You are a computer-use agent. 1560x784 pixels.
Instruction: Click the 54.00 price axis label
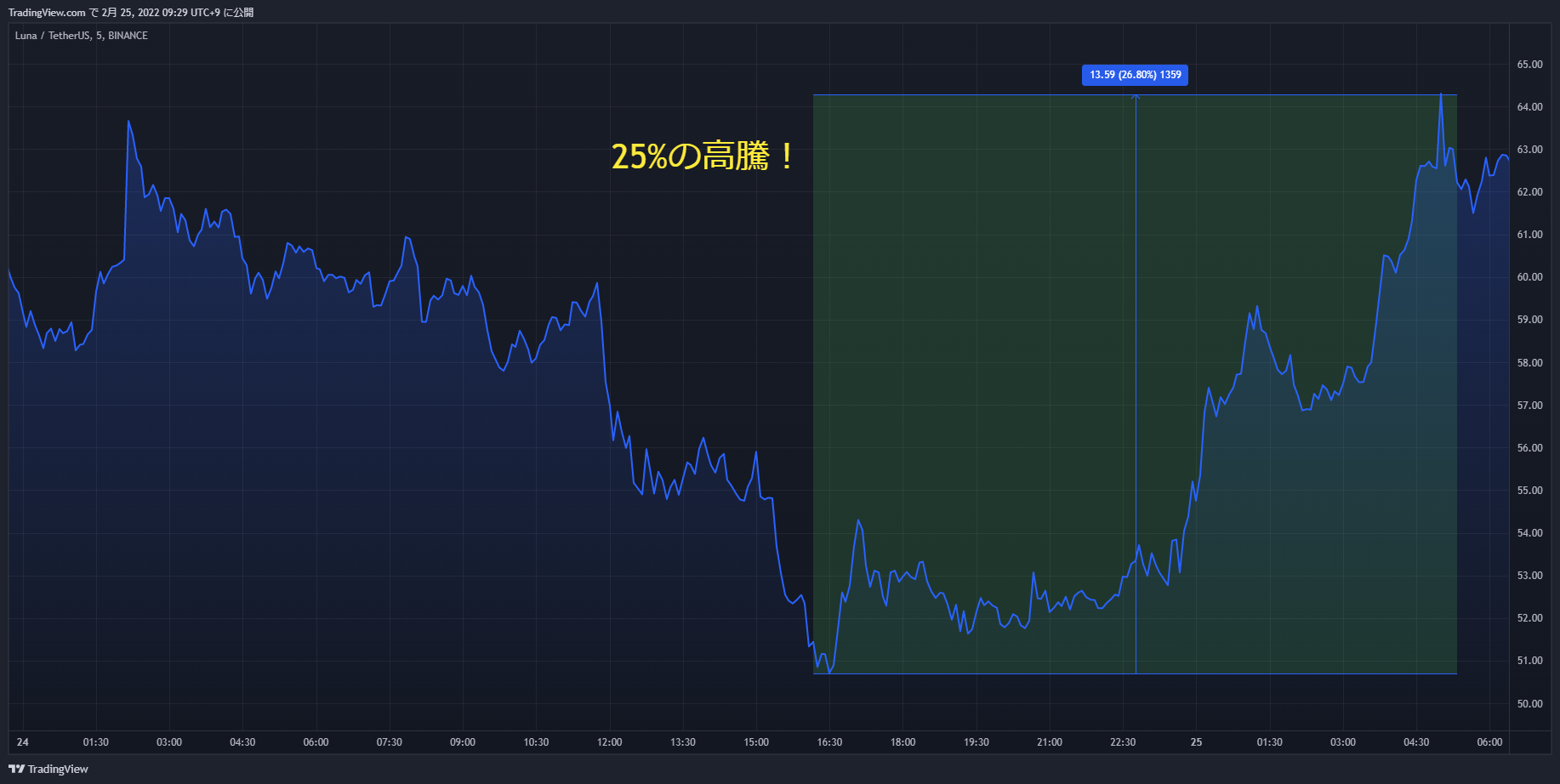(x=1529, y=533)
